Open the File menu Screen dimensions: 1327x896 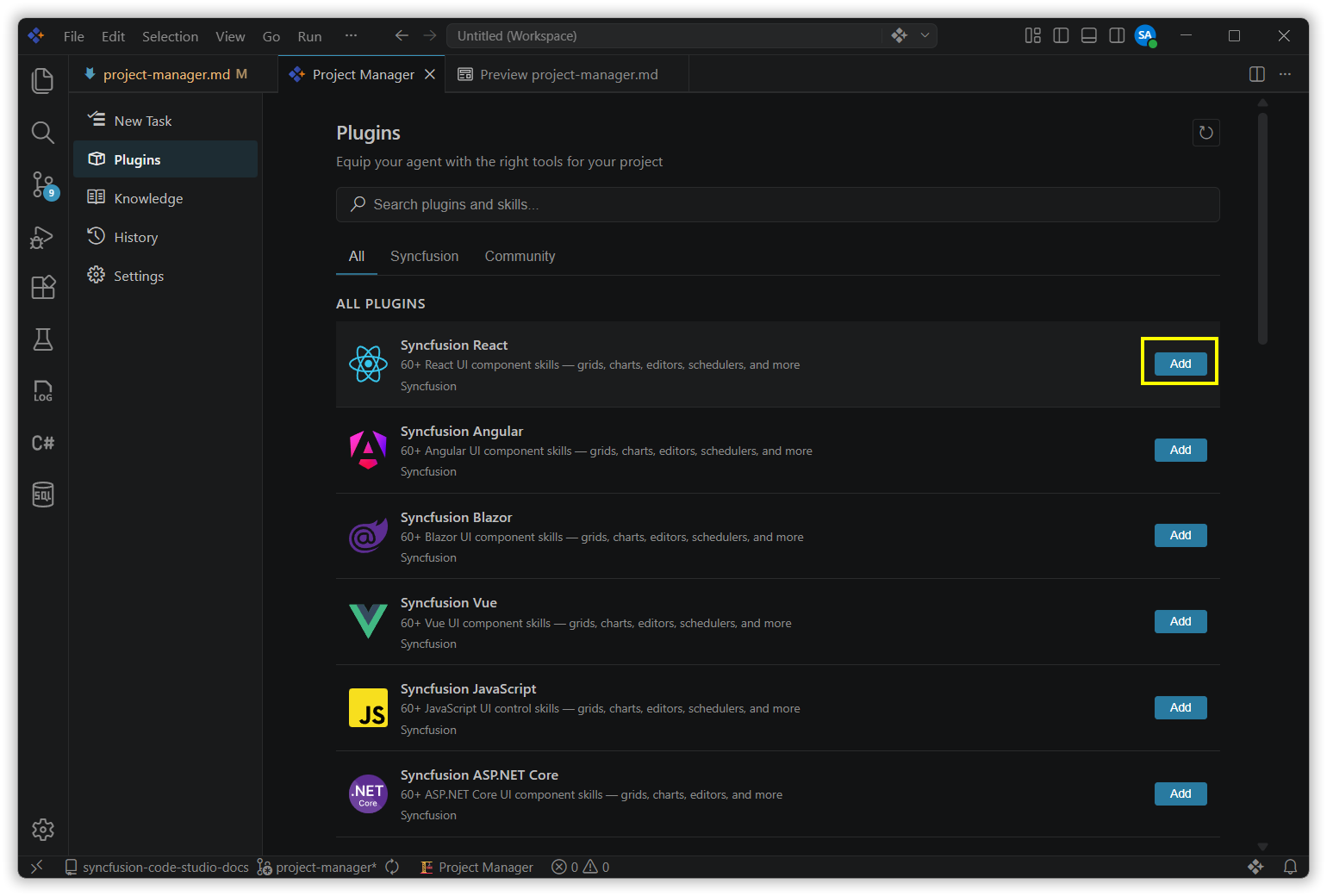coord(74,36)
